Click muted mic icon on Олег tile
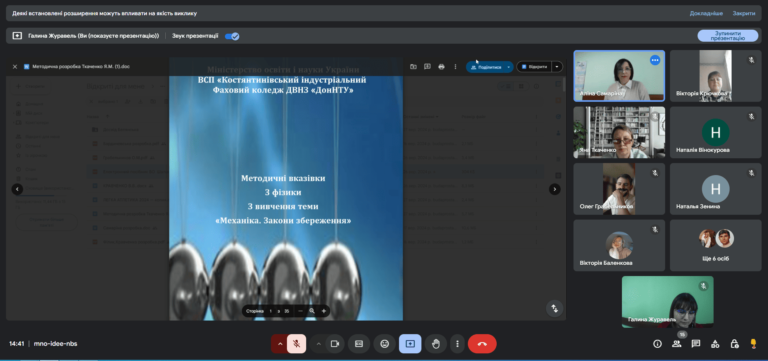Viewport: 768px width, 361px height. (x=655, y=173)
